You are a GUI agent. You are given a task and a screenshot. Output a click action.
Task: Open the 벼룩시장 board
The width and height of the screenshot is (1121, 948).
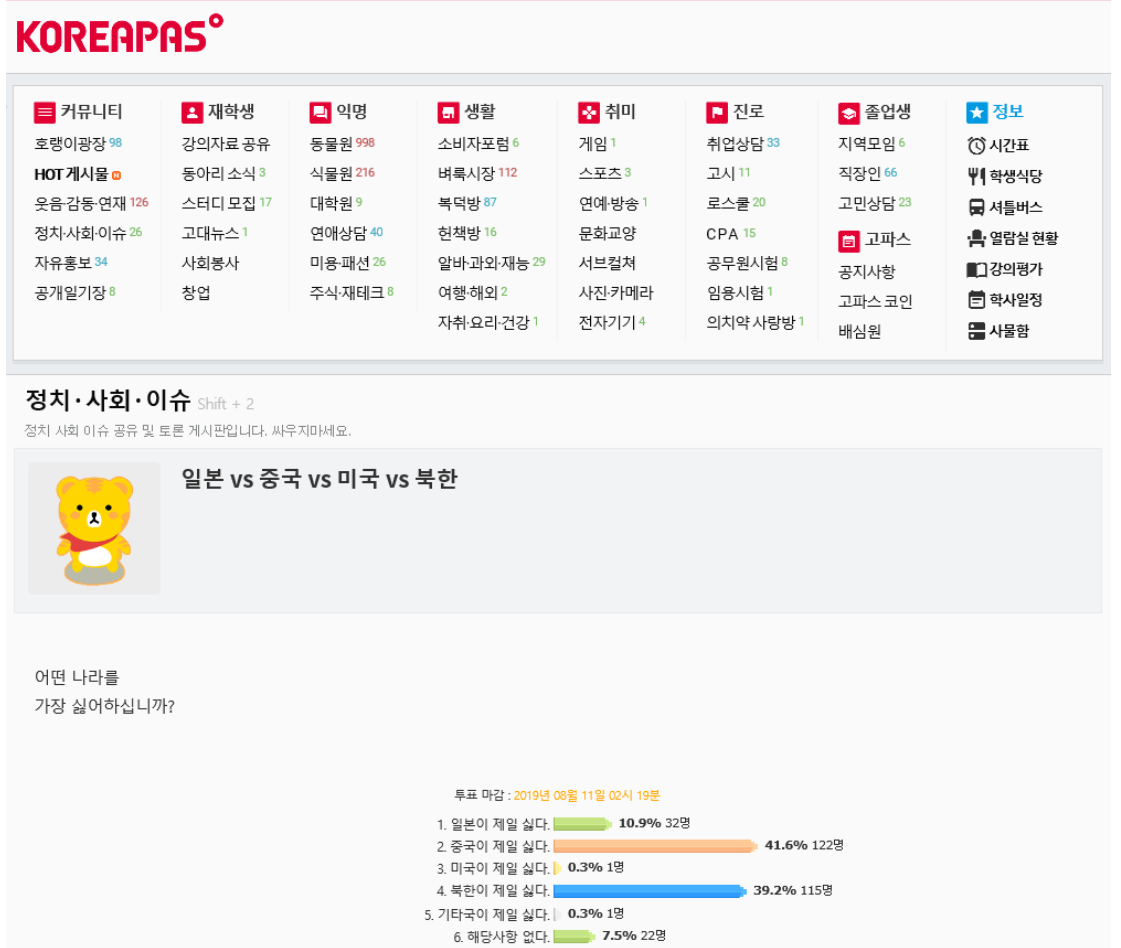tap(466, 174)
